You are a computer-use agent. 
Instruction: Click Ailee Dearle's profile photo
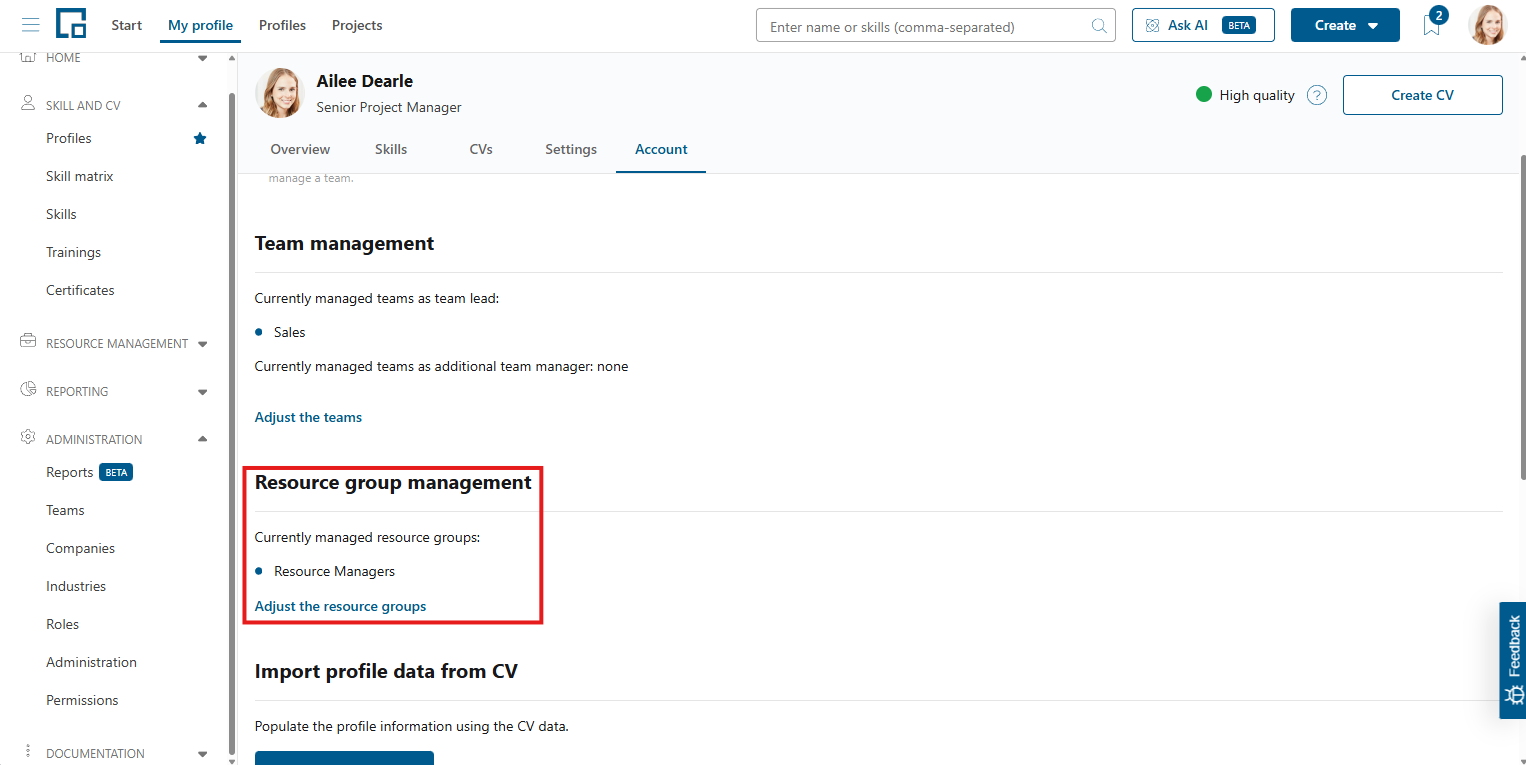[x=280, y=93]
